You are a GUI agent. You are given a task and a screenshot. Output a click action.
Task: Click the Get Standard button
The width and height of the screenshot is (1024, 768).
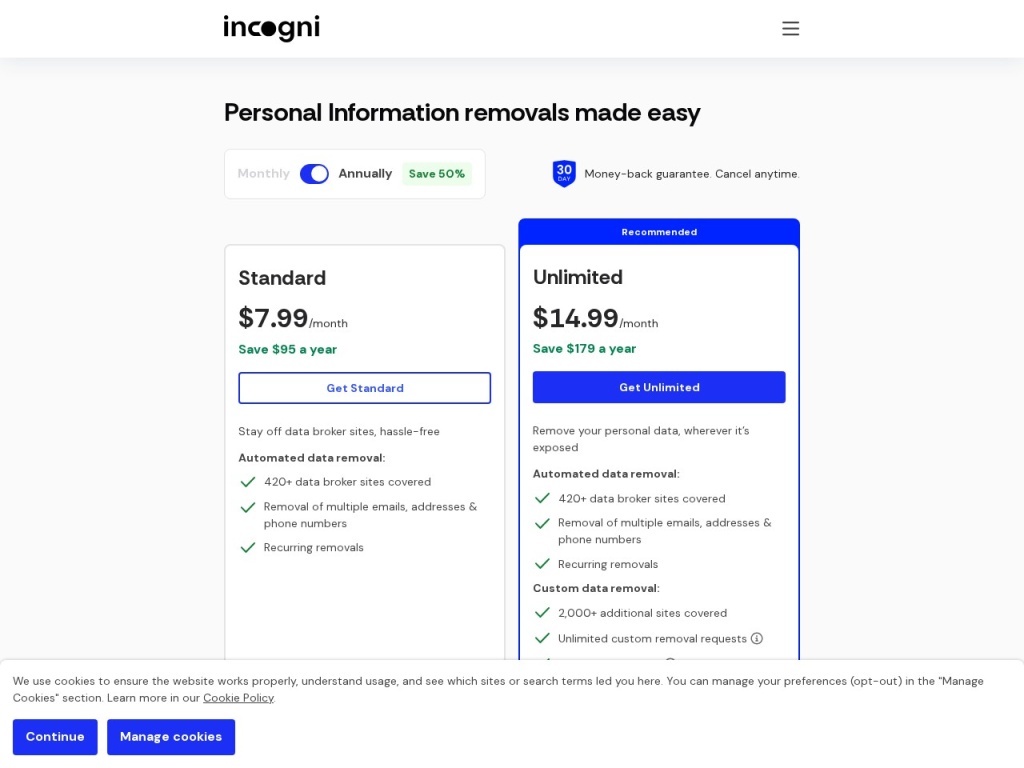tap(364, 388)
